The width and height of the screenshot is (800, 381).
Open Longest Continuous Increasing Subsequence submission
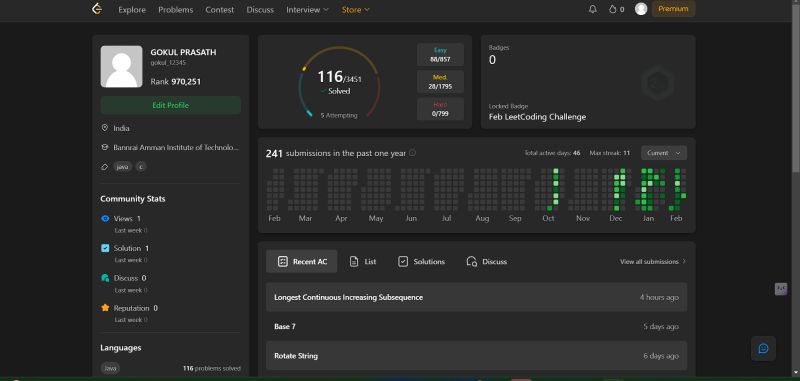[x=477, y=297]
